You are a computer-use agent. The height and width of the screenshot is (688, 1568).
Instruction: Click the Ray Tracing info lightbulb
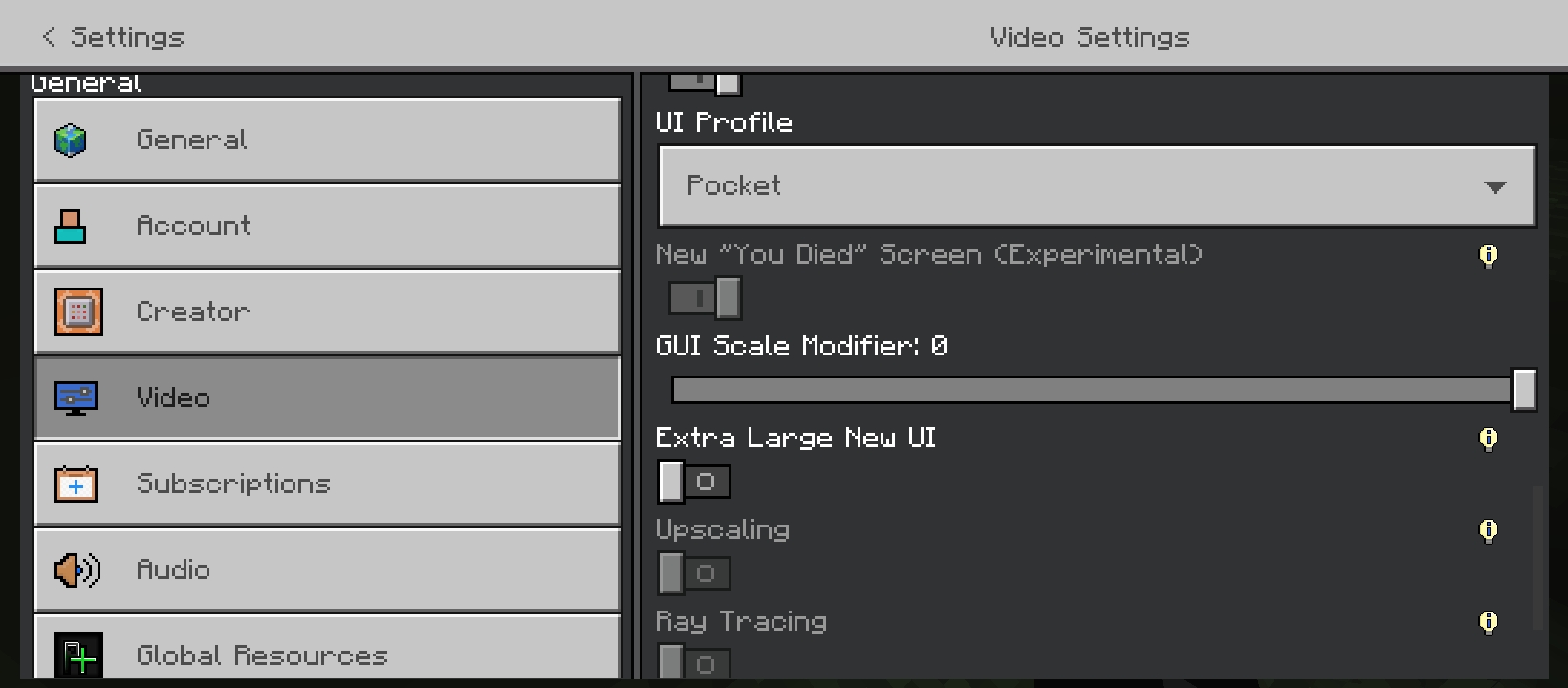pyautogui.click(x=1488, y=622)
